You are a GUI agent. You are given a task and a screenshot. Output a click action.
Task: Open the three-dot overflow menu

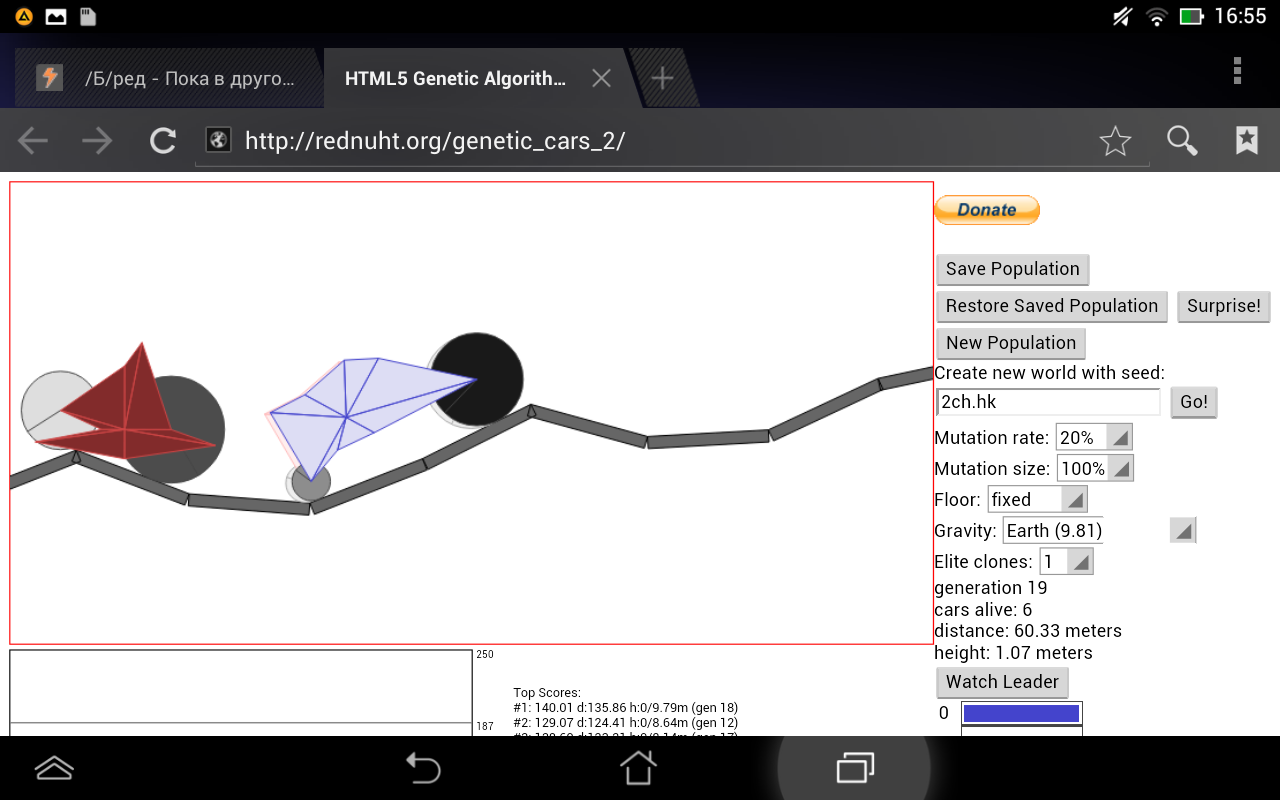pos(1237,70)
